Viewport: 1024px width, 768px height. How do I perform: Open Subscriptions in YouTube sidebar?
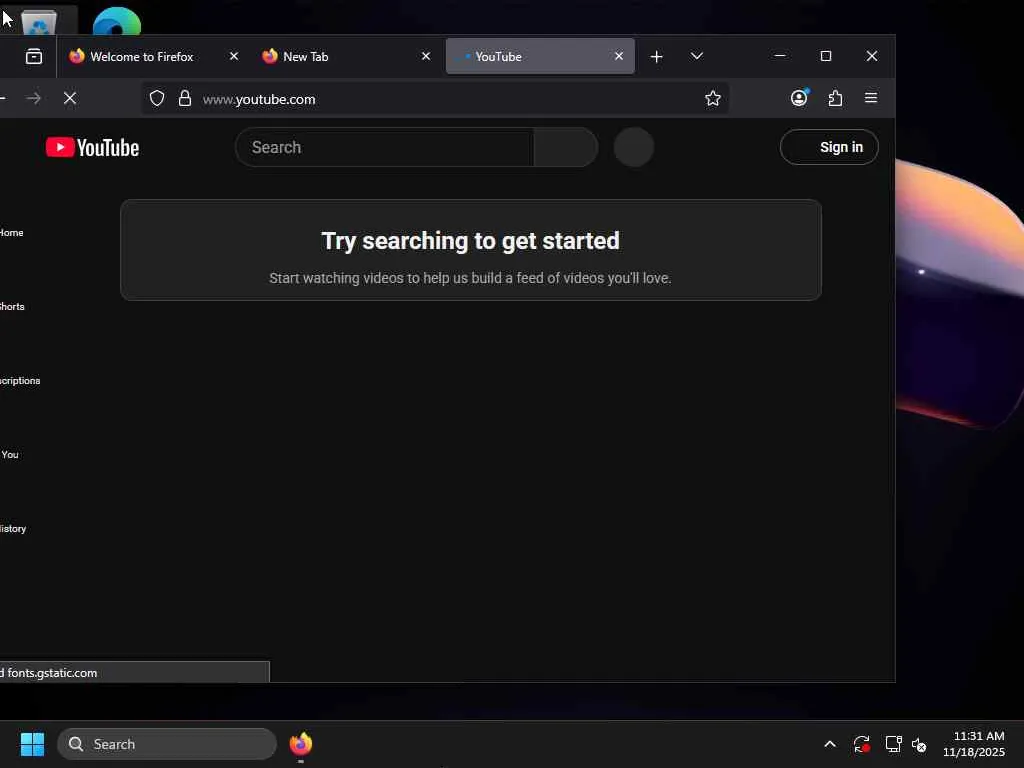20,381
